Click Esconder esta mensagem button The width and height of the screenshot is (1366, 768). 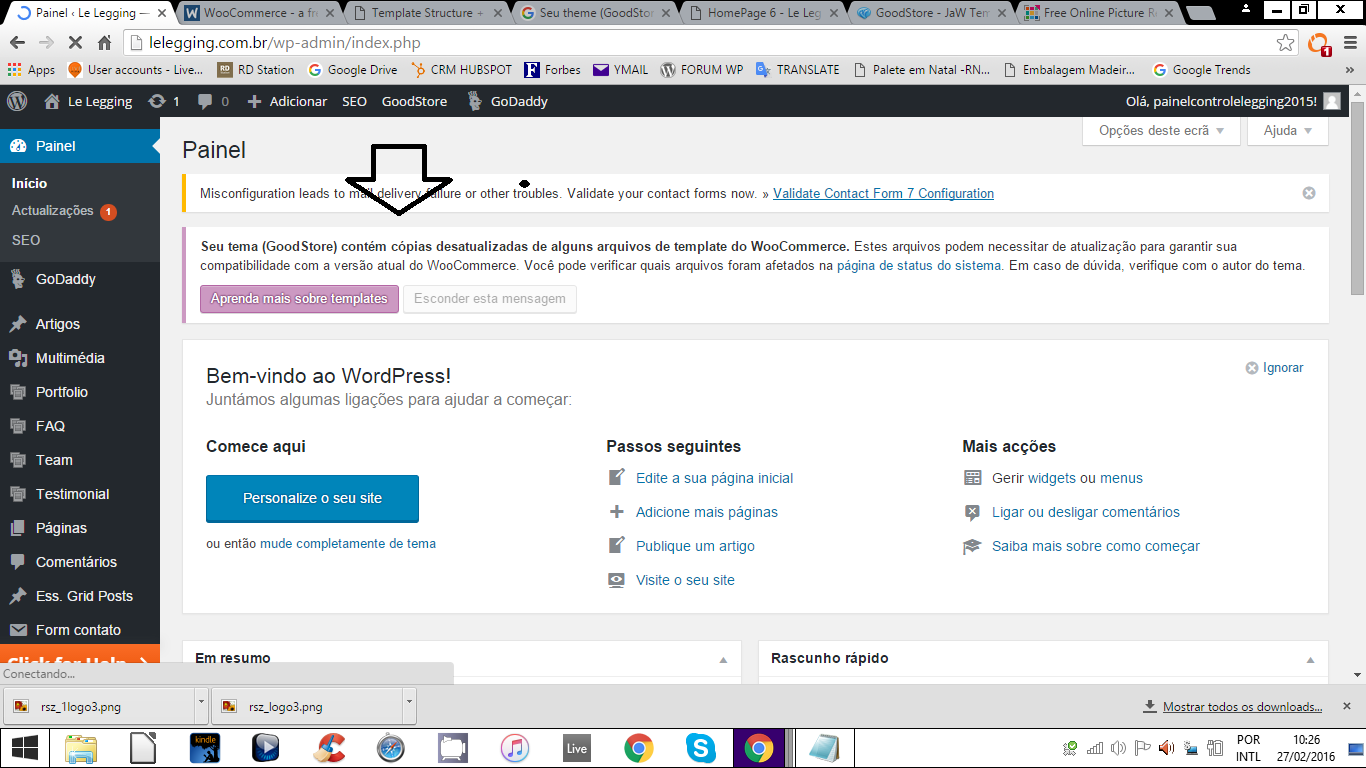490,299
